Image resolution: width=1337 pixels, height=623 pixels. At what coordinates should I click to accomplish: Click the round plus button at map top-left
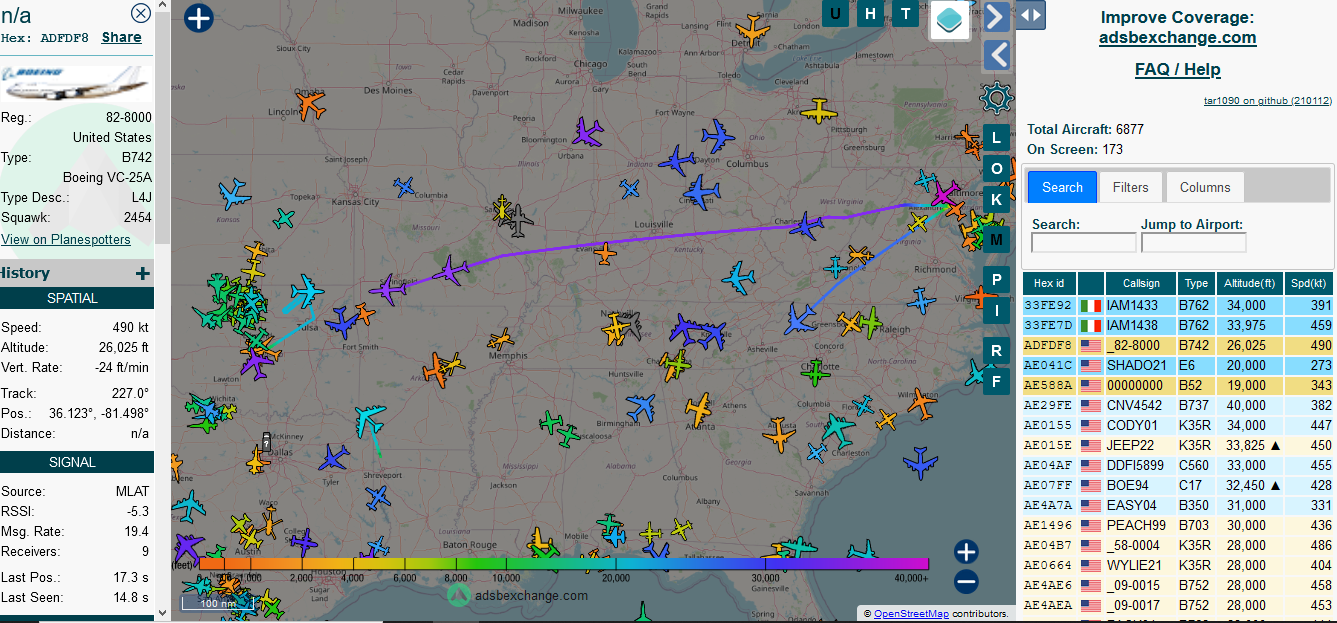coord(199,18)
